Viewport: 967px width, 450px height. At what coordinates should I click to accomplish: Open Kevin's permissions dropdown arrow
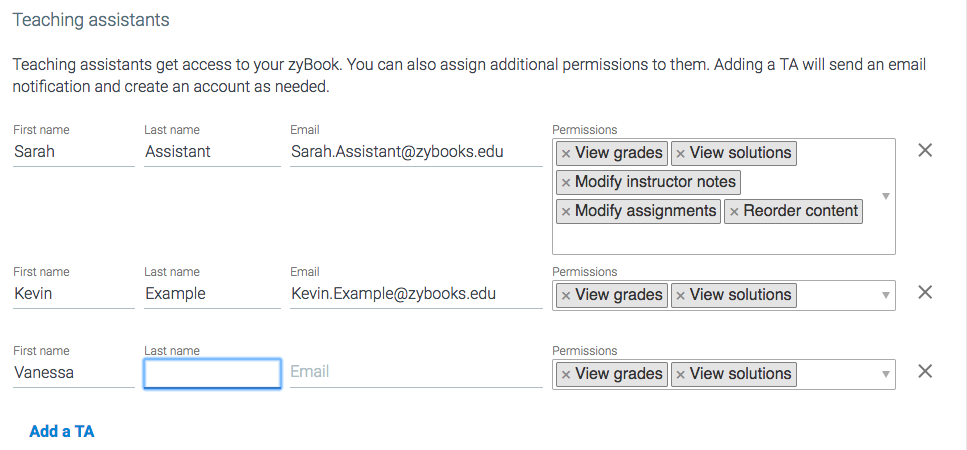click(885, 295)
